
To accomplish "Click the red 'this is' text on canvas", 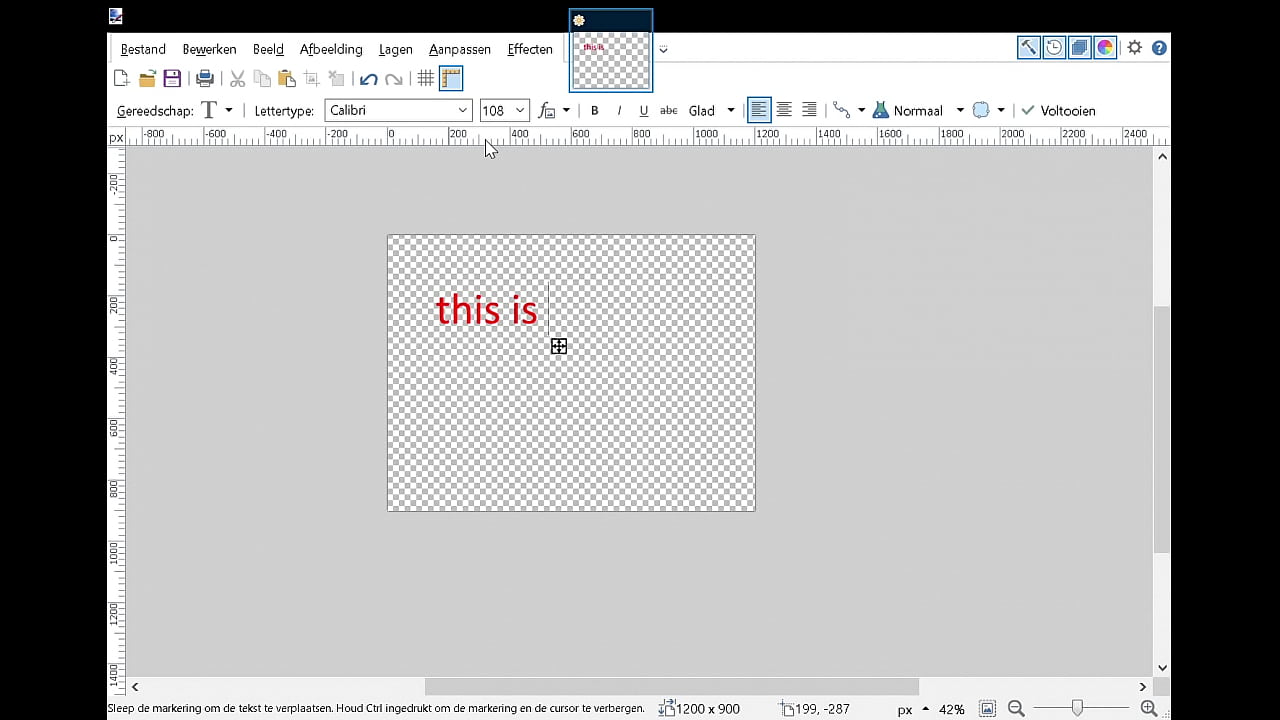I will tap(486, 309).
